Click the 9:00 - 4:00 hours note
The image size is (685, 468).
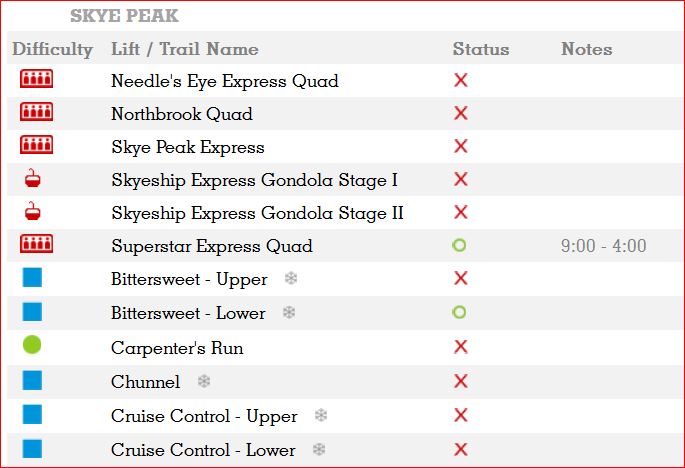tap(604, 246)
